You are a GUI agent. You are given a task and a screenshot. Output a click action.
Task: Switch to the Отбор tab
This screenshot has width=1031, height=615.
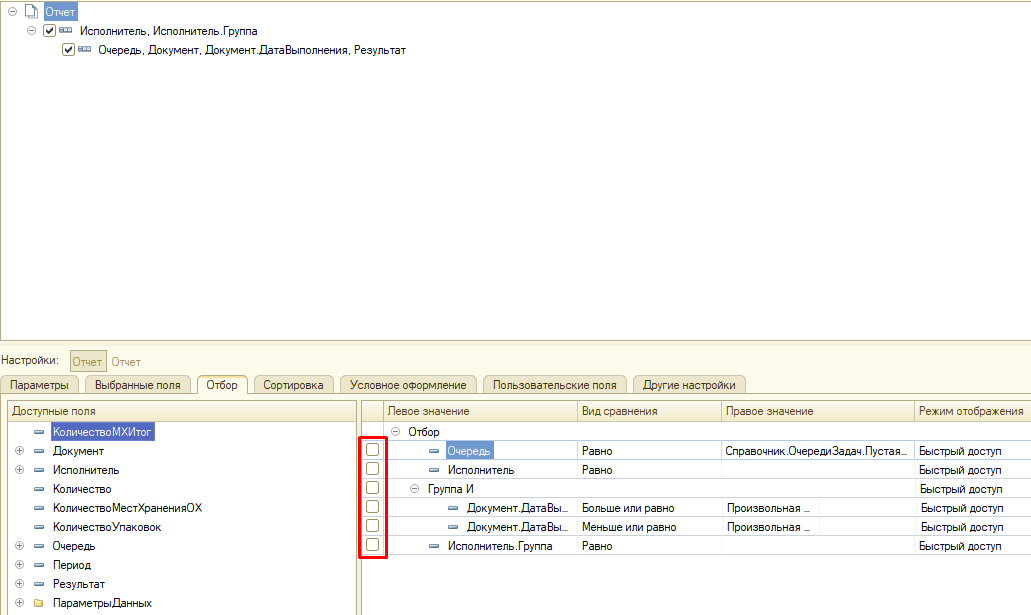222,385
